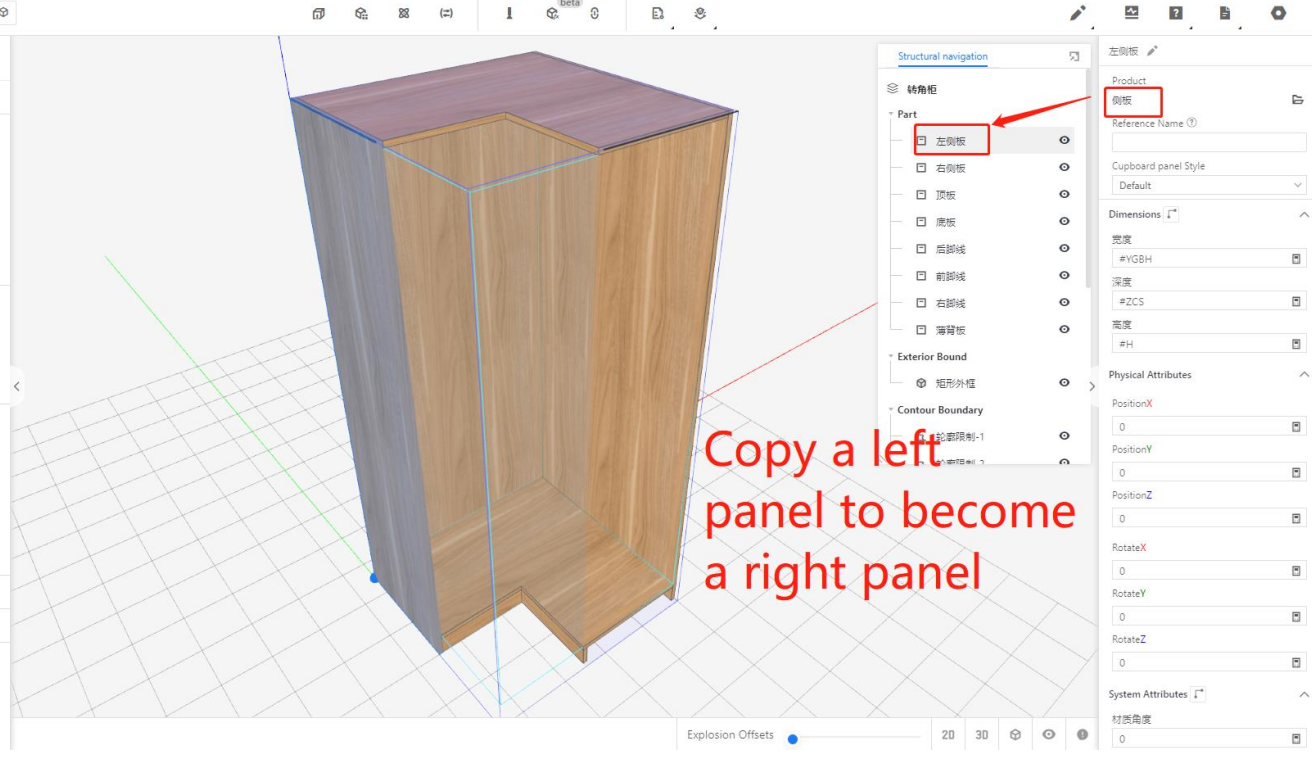Rename 左侧板 using the pencil icon
The width and height of the screenshot is (1312, 758).
(1152, 50)
